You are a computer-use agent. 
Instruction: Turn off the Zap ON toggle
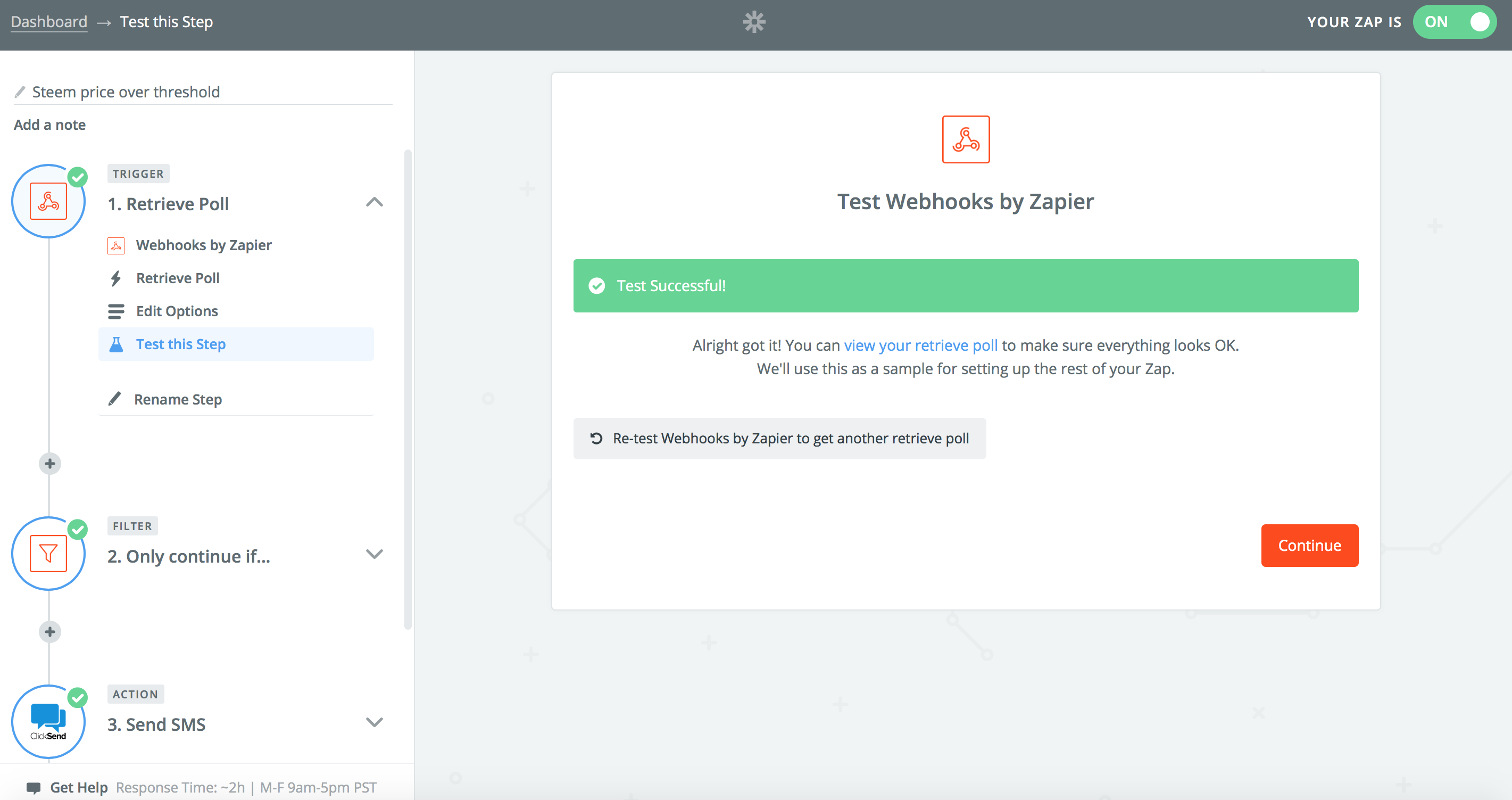[x=1455, y=22]
